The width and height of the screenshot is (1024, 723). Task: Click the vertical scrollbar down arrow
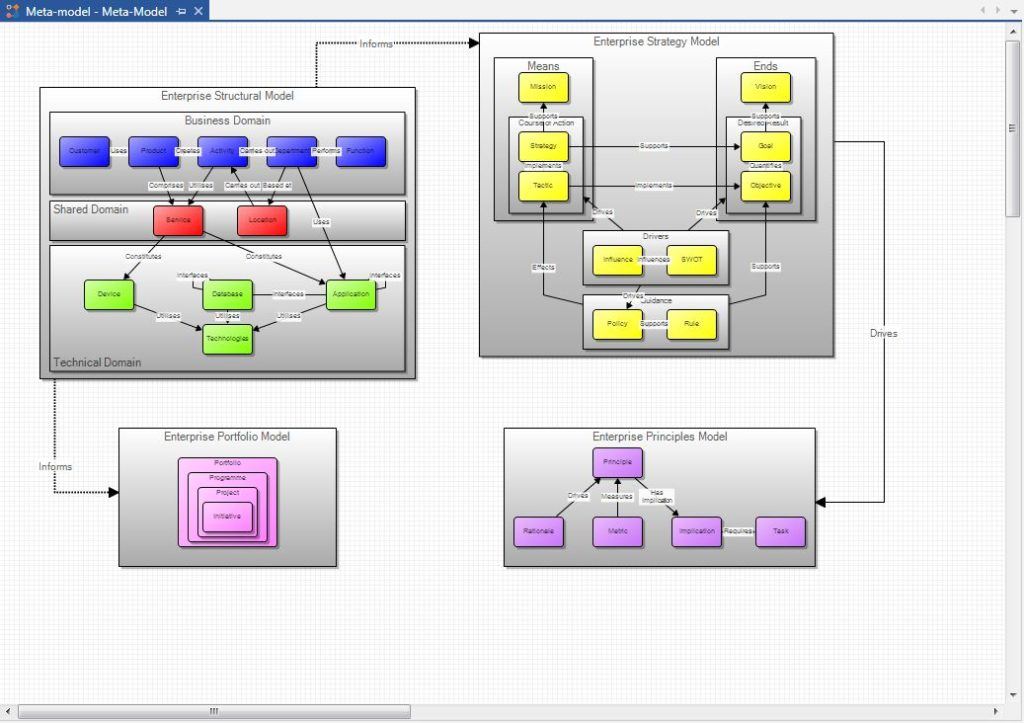(x=1014, y=695)
